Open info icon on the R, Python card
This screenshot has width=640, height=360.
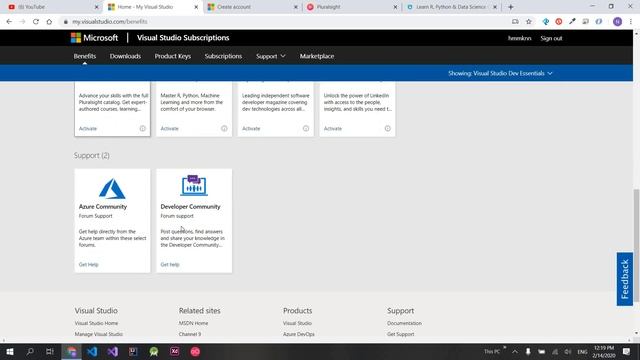224,128
